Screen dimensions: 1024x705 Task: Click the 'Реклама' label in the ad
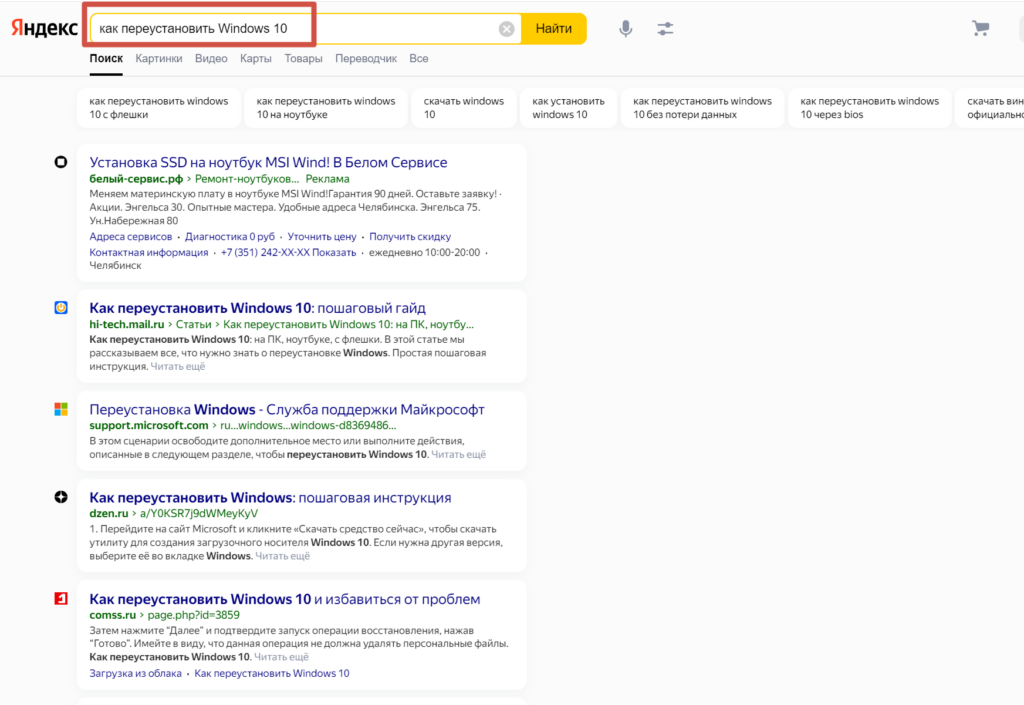tap(327, 179)
